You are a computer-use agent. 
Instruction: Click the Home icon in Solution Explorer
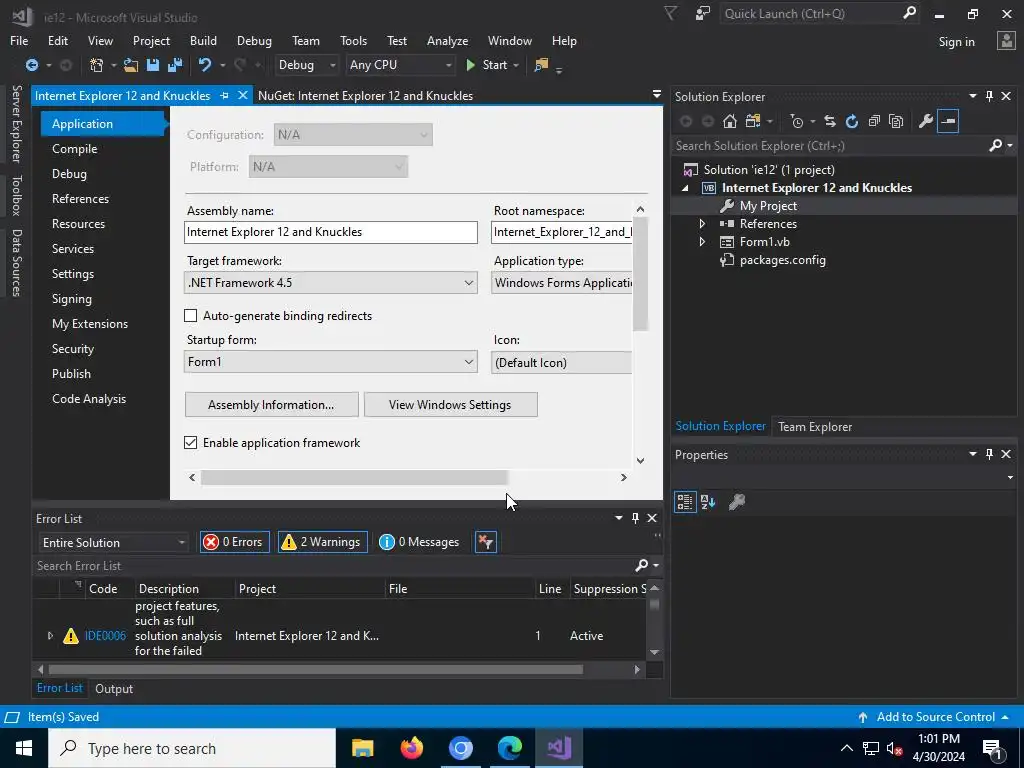pyautogui.click(x=730, y=121)
